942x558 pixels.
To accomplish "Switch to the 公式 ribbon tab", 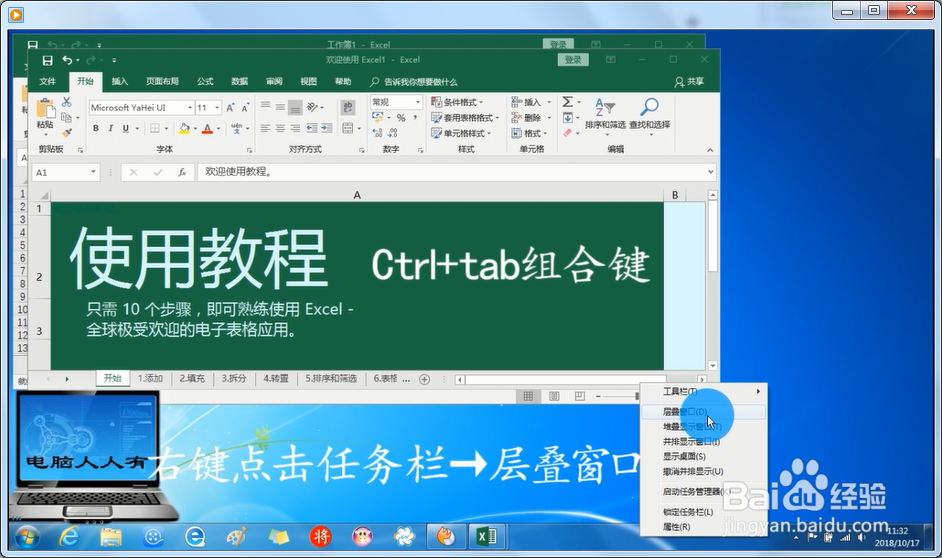I will (x=205, y=82).
